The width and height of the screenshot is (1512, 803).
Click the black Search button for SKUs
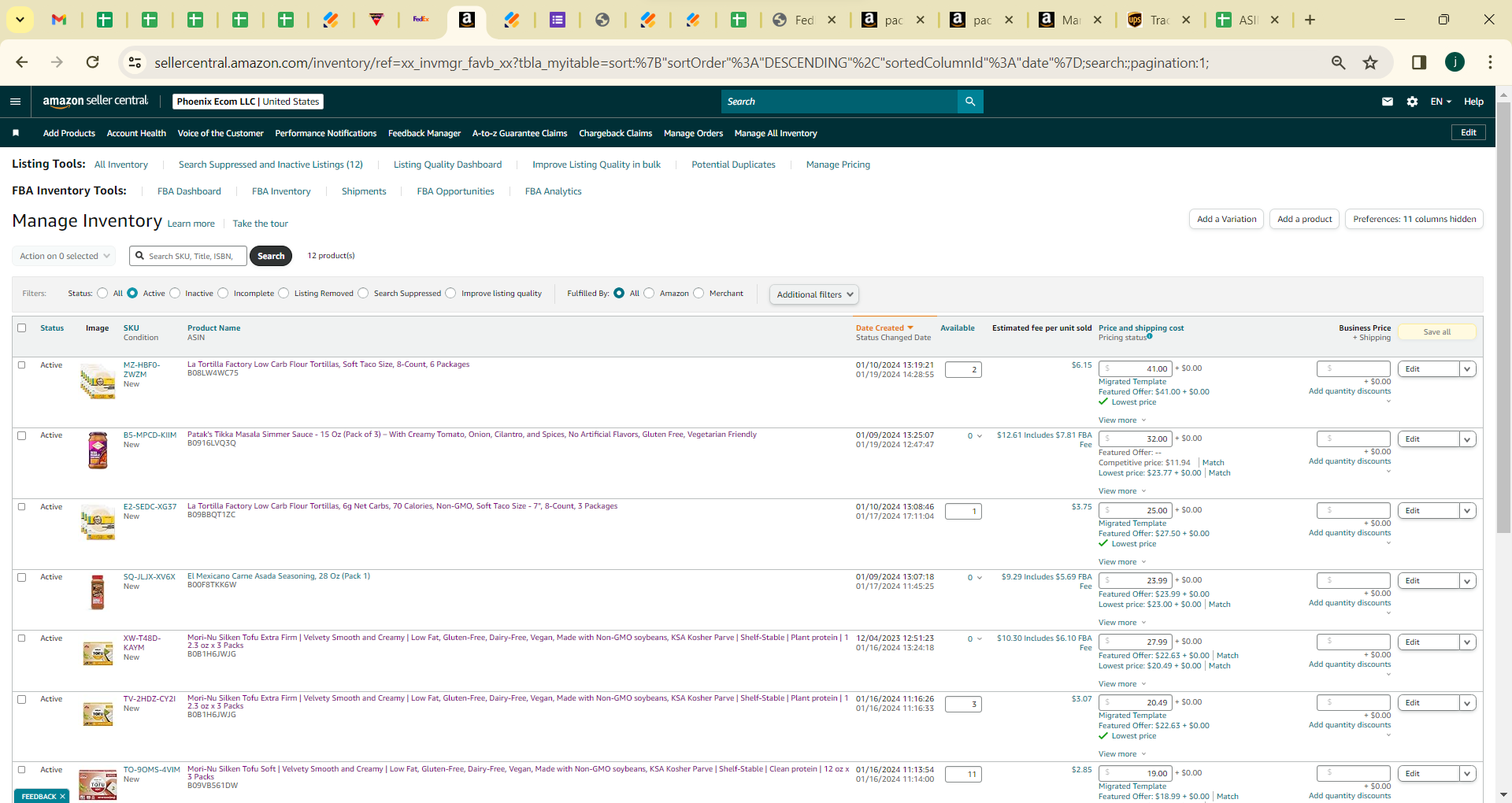271,256
